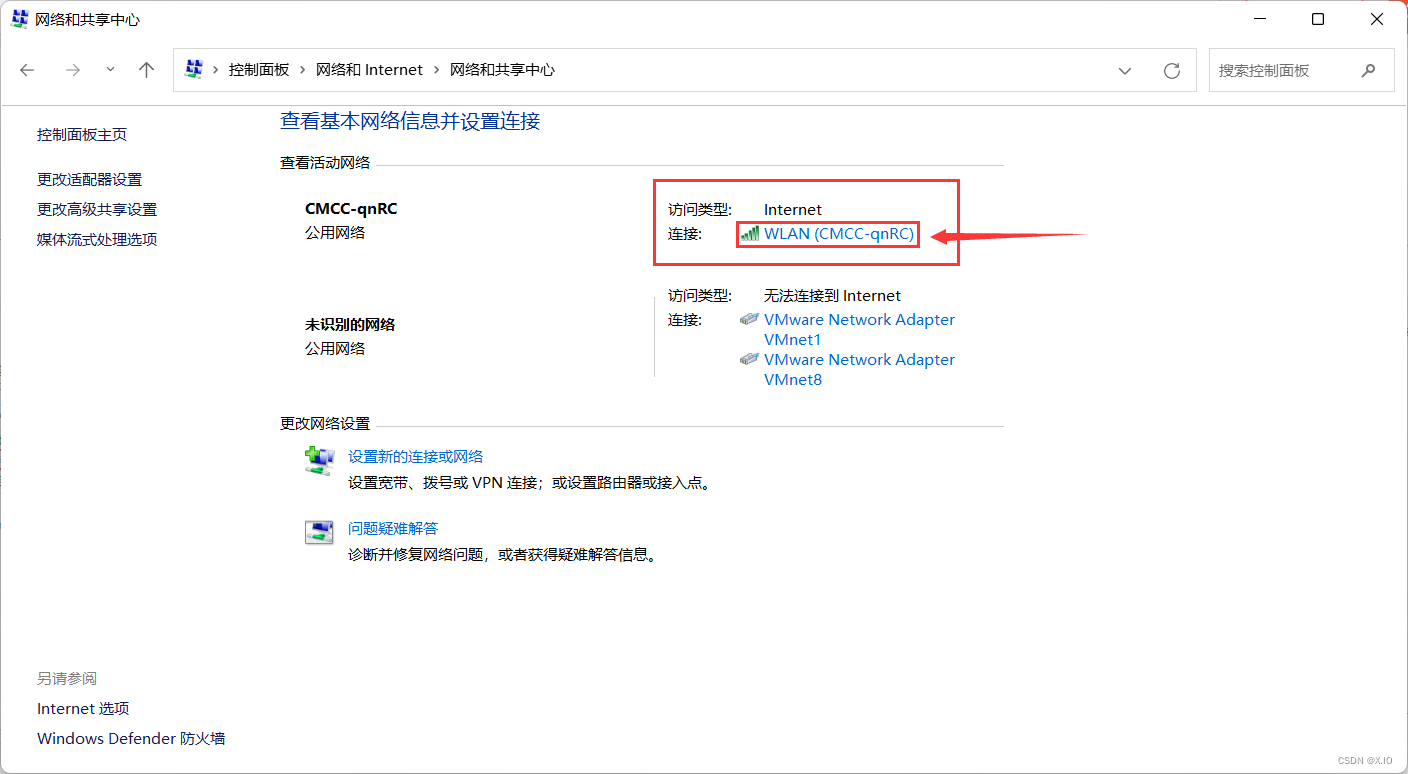Click the Wi-Fi signal bars icon
Image resolution: width=1408 pixels, height=774 pixels.
(750, 233)
